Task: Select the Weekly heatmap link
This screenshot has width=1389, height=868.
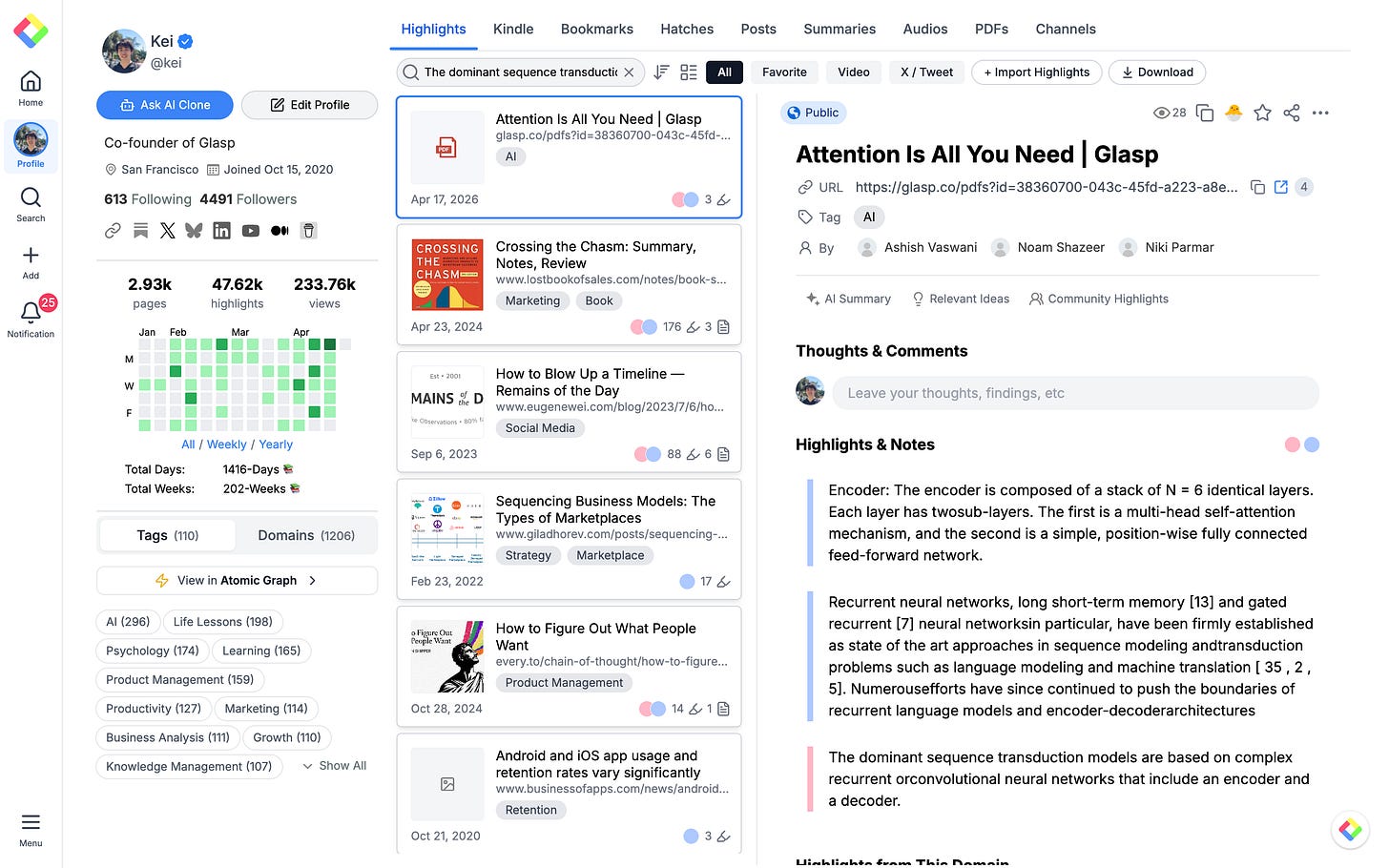Action: point(227,444)
